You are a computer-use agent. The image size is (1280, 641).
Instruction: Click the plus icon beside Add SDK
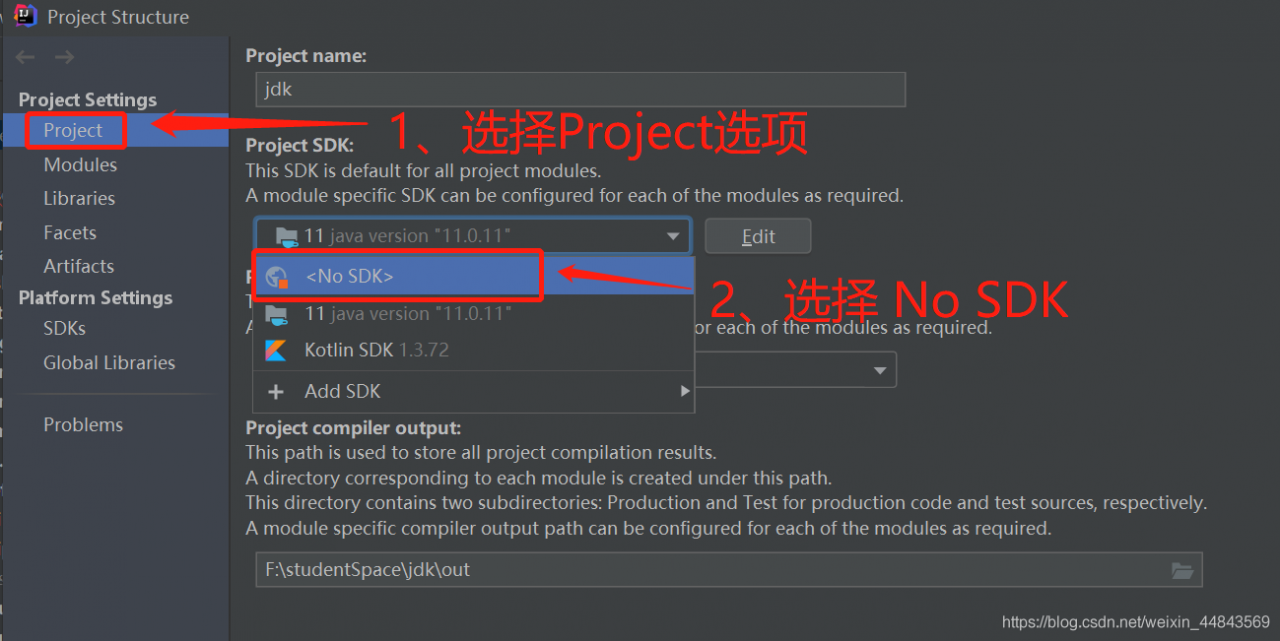pos(276,392)
